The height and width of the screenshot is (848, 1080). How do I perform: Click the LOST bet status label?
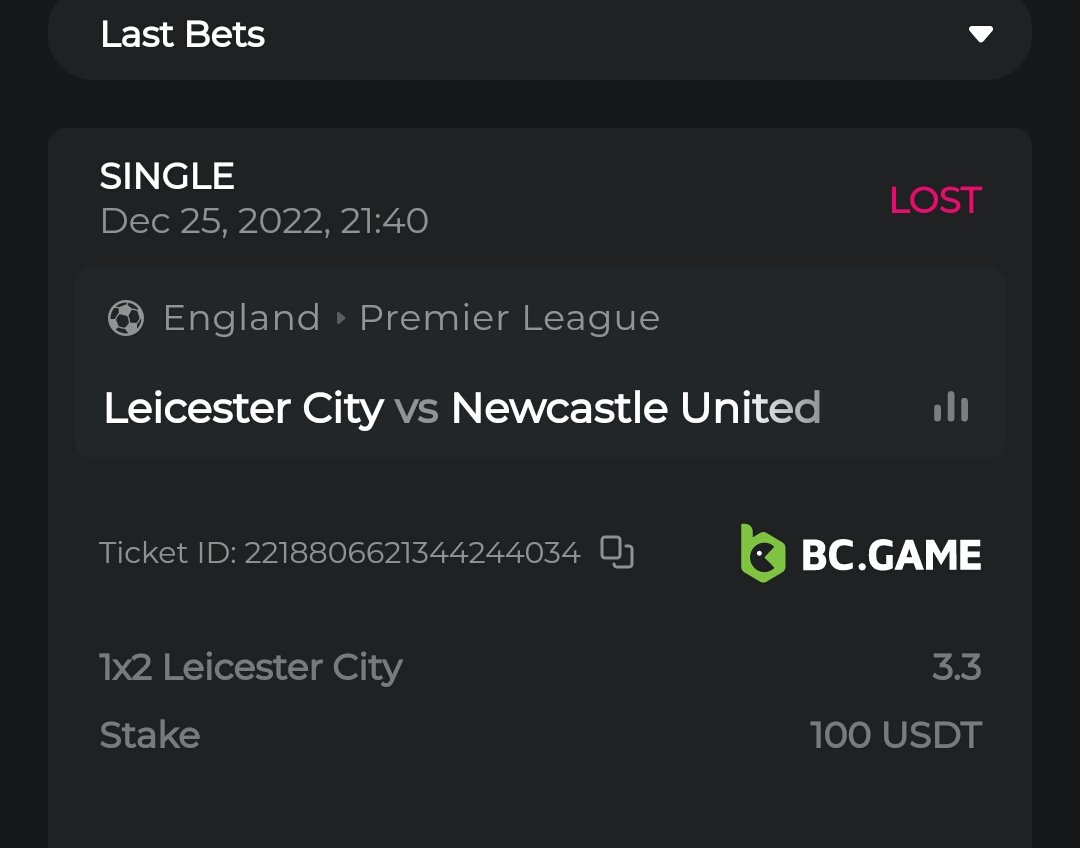935,200
